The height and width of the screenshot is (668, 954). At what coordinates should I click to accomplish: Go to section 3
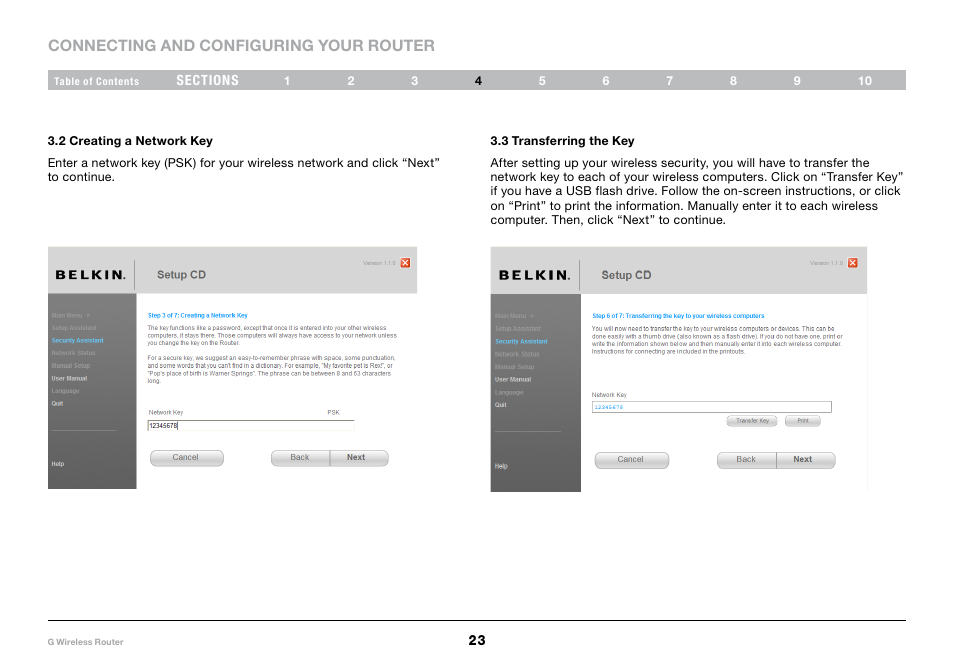pos(414,81)
